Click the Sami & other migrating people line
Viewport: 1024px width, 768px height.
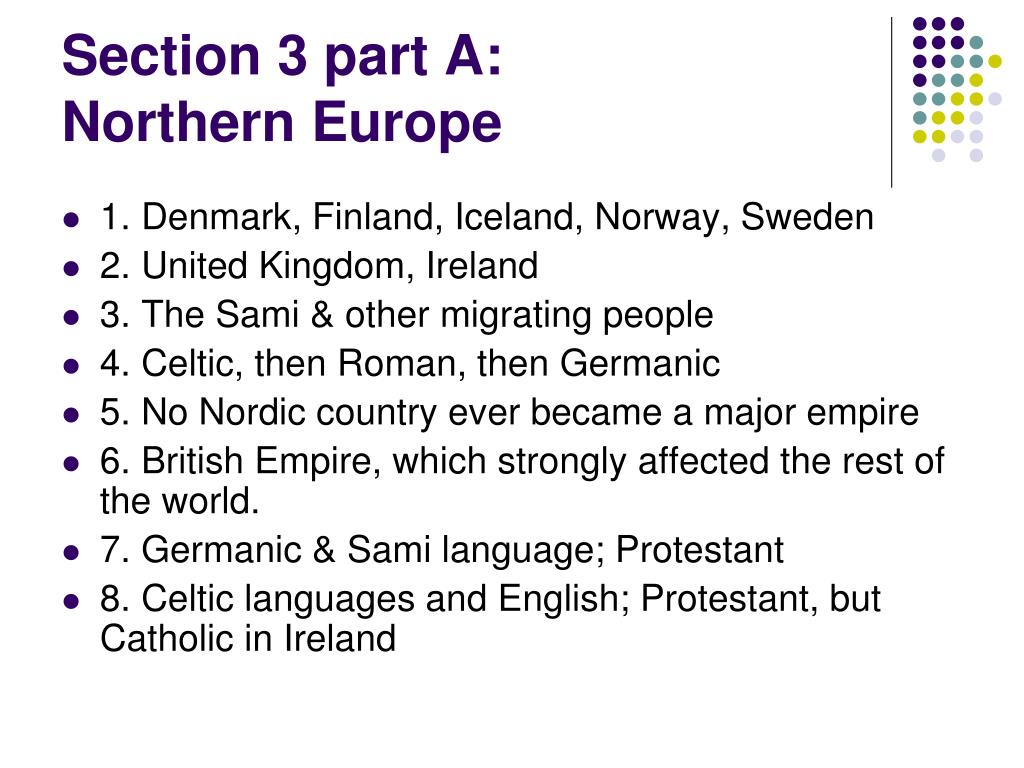point(406,315)
